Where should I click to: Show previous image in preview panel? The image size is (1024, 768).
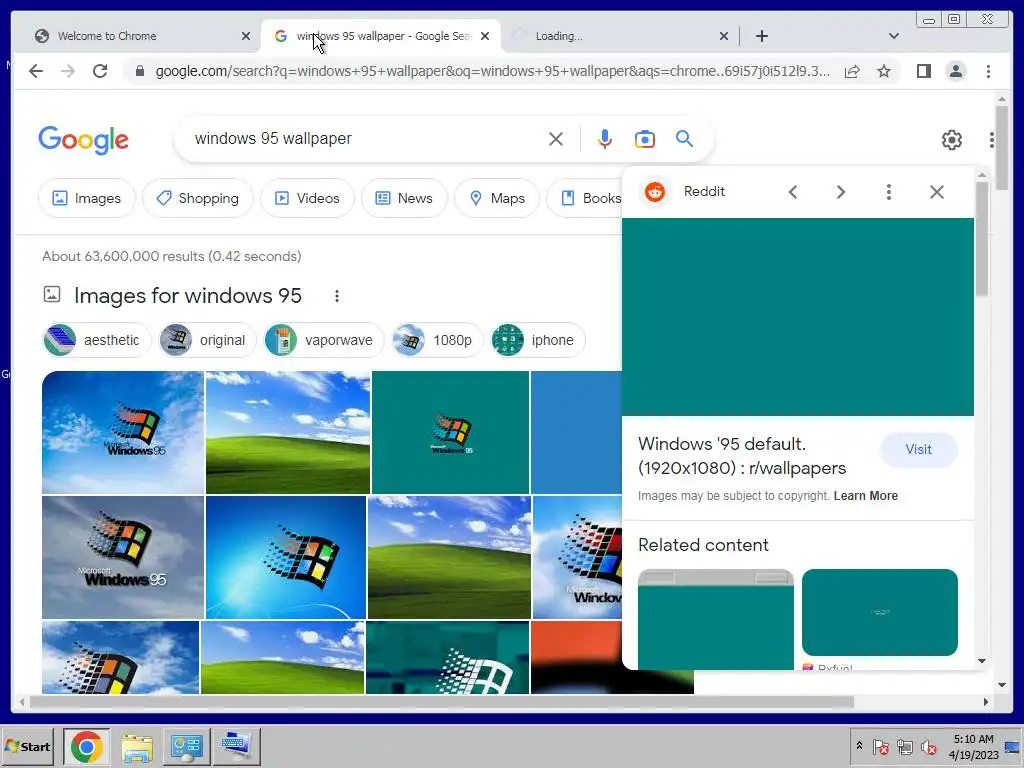tap(793, 192)
